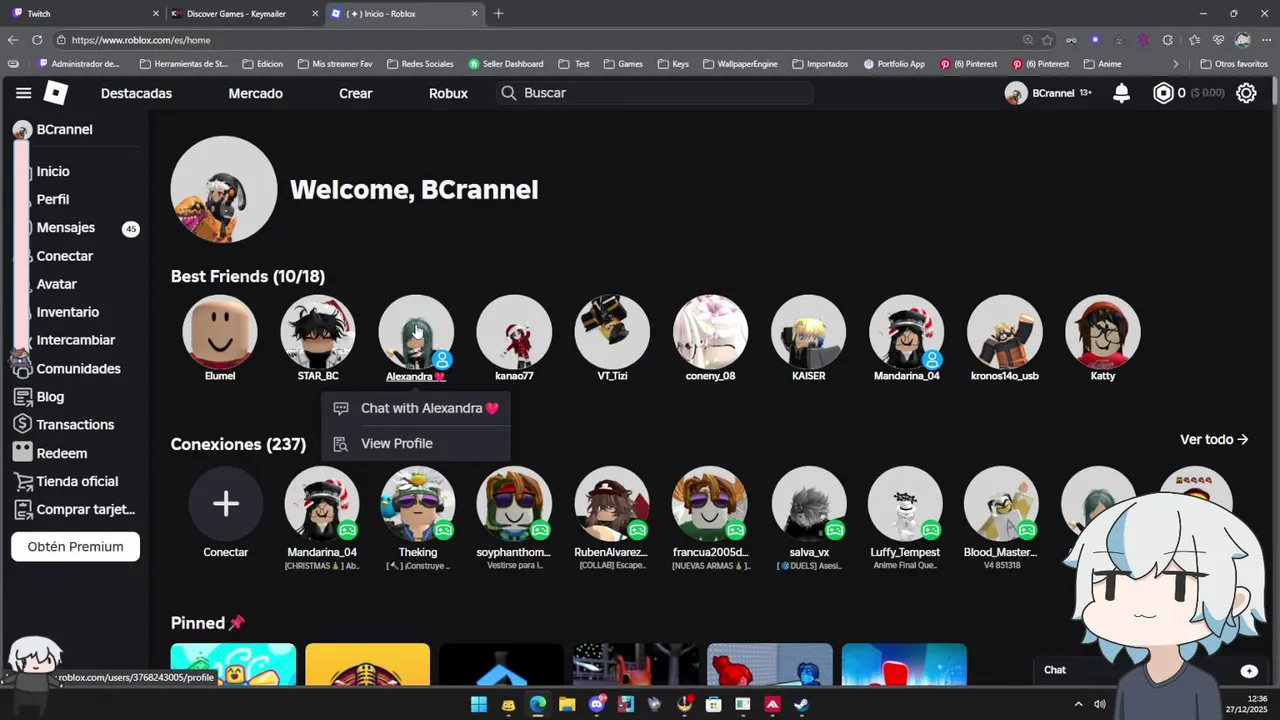Open Steam from the taskbar
This screenshot has width=1280, height=720.
(801, 704)
